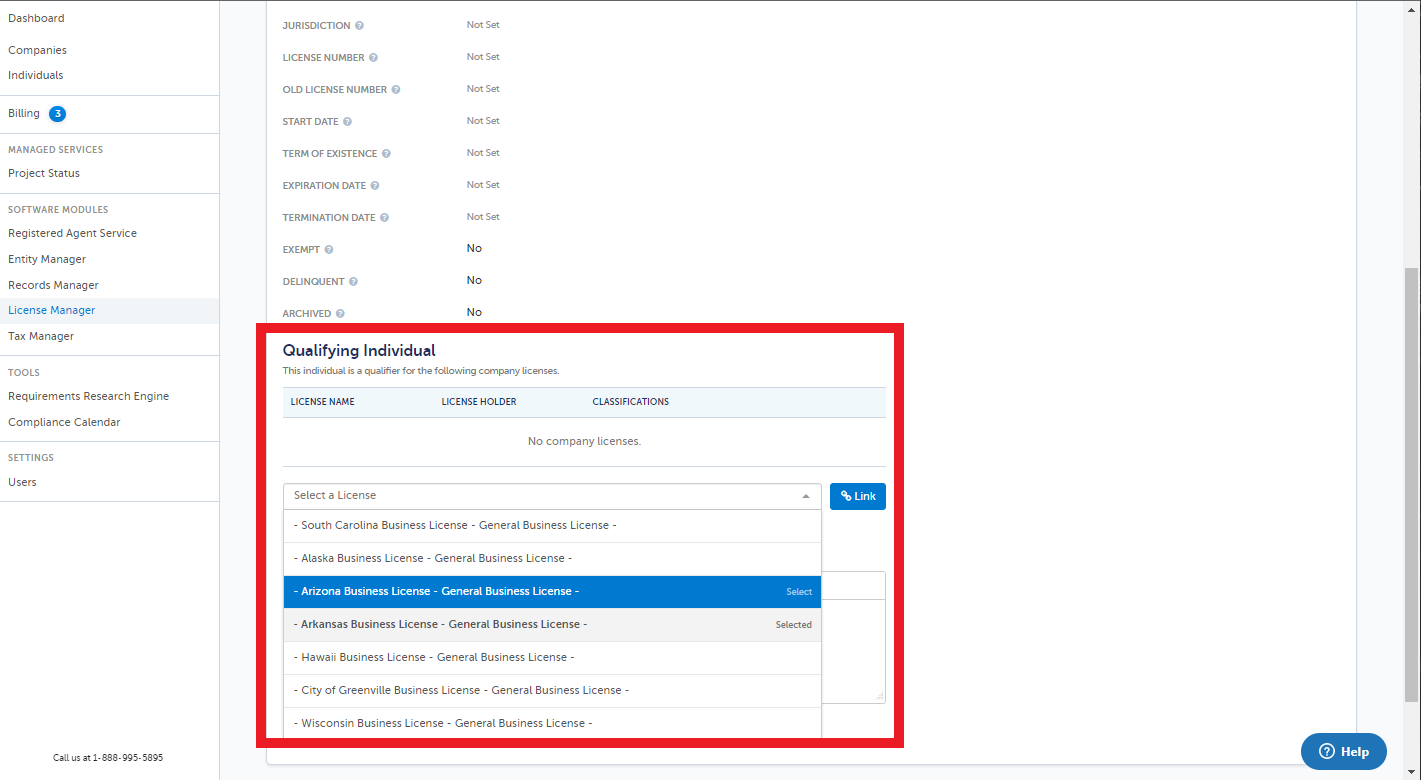Choose Arizona Business License option

pyautogui.click(x=552, y=592)
